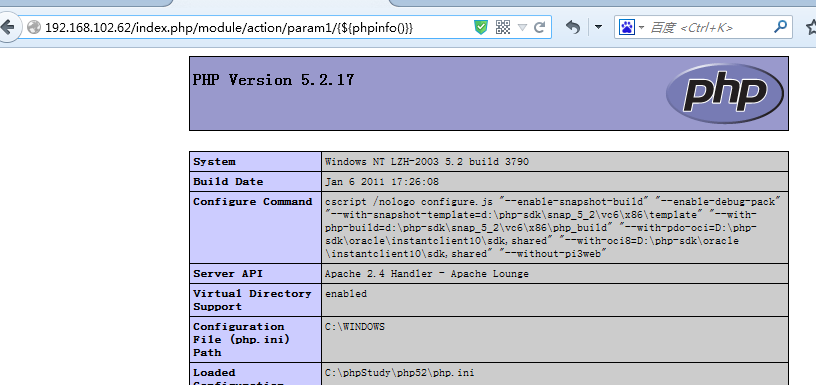This screenshot has width=816, height=385.
Task: Expand the dropdown next to the undo arrow
Action: (x=598, y=27)
